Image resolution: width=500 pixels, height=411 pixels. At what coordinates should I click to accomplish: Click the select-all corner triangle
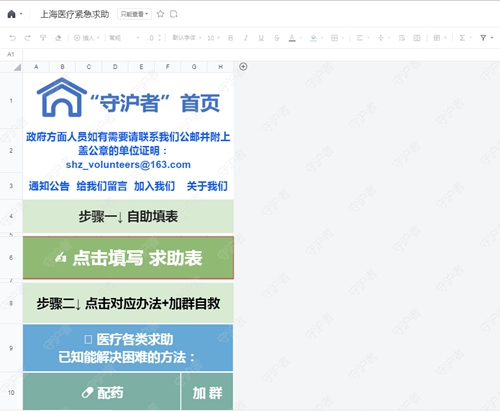click(17, 67)
